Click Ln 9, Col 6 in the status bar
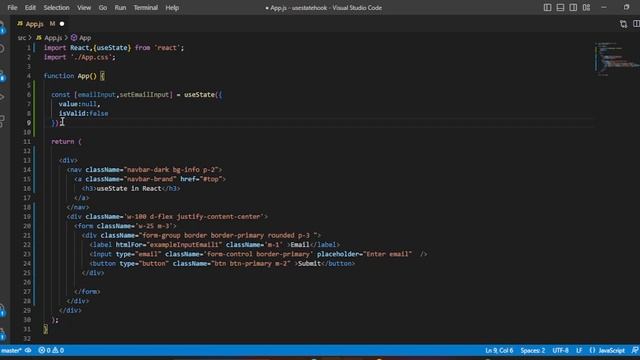 pyautogui.click(x=499, y=351)
